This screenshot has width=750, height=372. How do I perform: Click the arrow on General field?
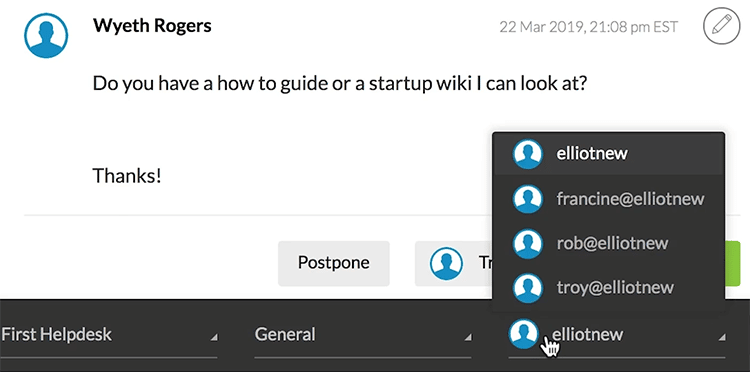pos(467,337)
